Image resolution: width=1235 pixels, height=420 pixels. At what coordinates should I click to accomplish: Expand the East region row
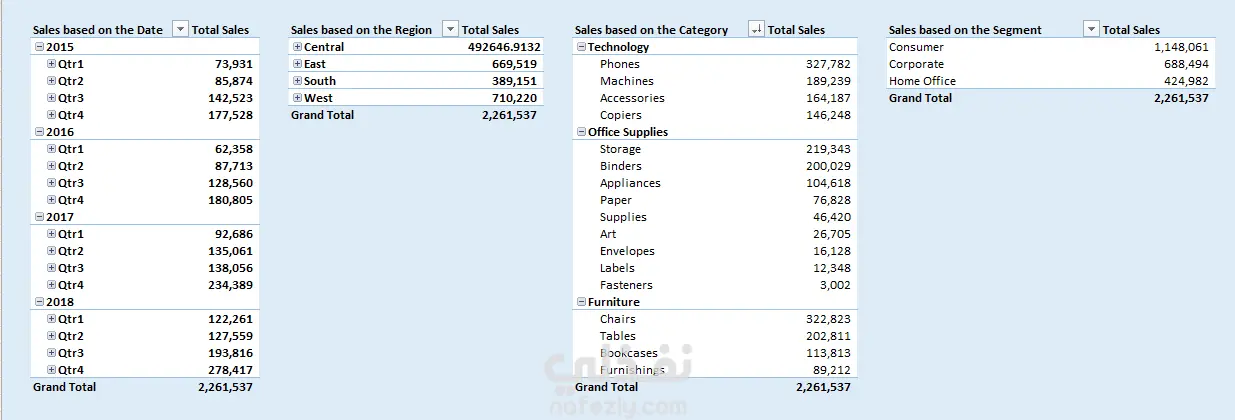point(297,64)
